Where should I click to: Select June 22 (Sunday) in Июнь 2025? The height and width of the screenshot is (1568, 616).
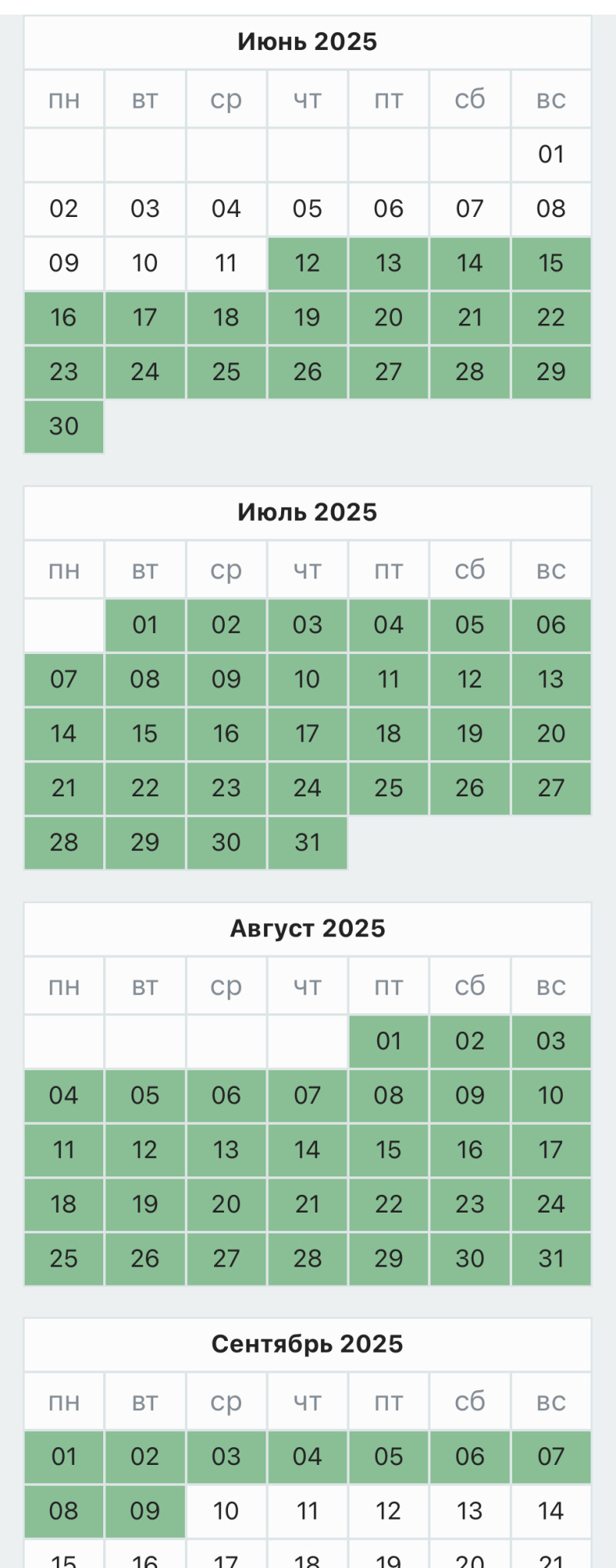551,318
